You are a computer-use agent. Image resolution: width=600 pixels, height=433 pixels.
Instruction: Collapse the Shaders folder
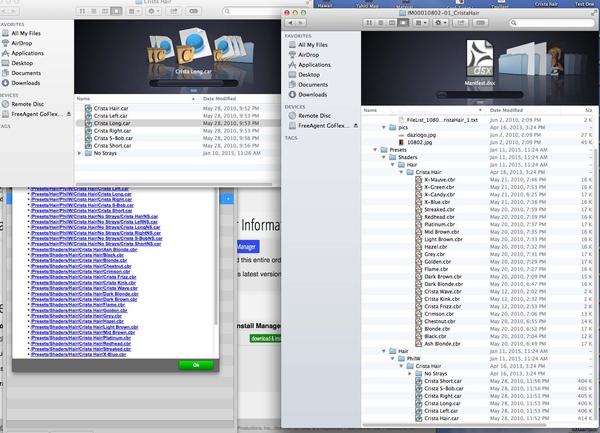click(384, 157)
